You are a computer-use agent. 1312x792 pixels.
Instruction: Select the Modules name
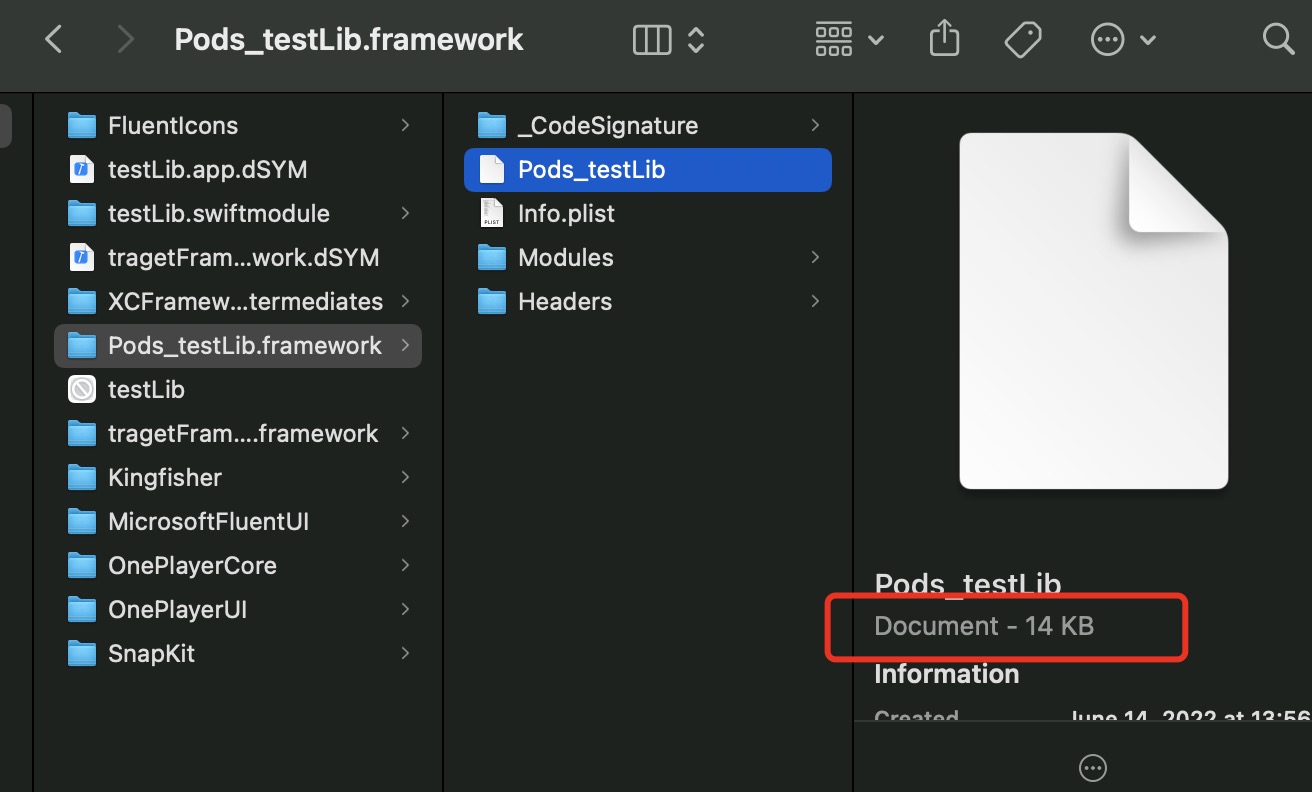click(x=566, y=258)
